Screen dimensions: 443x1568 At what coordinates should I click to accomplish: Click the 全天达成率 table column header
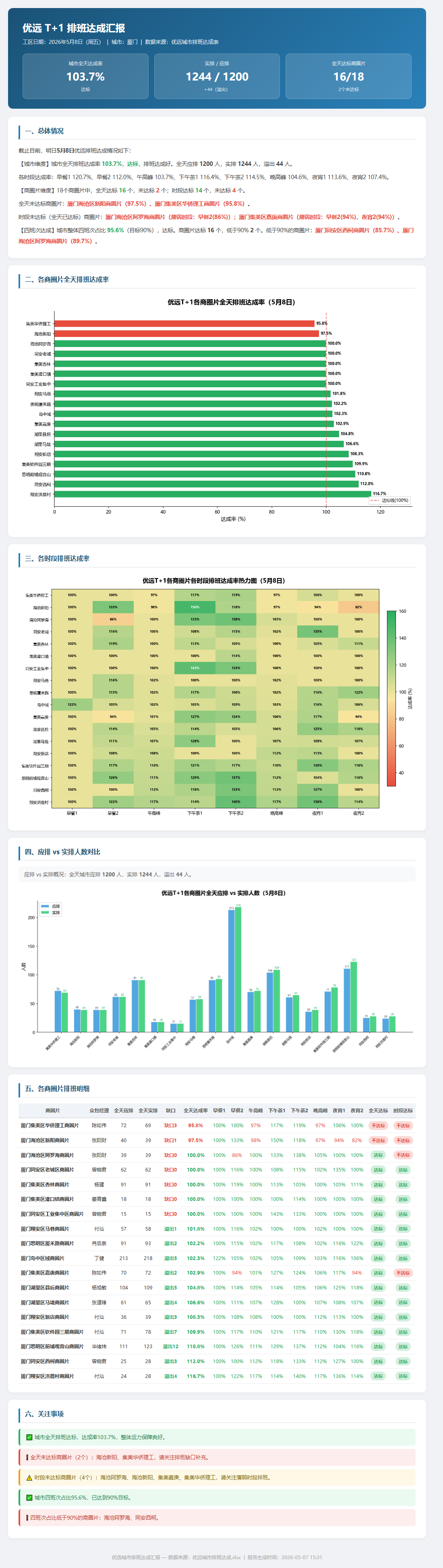[x=196, y=1110]
